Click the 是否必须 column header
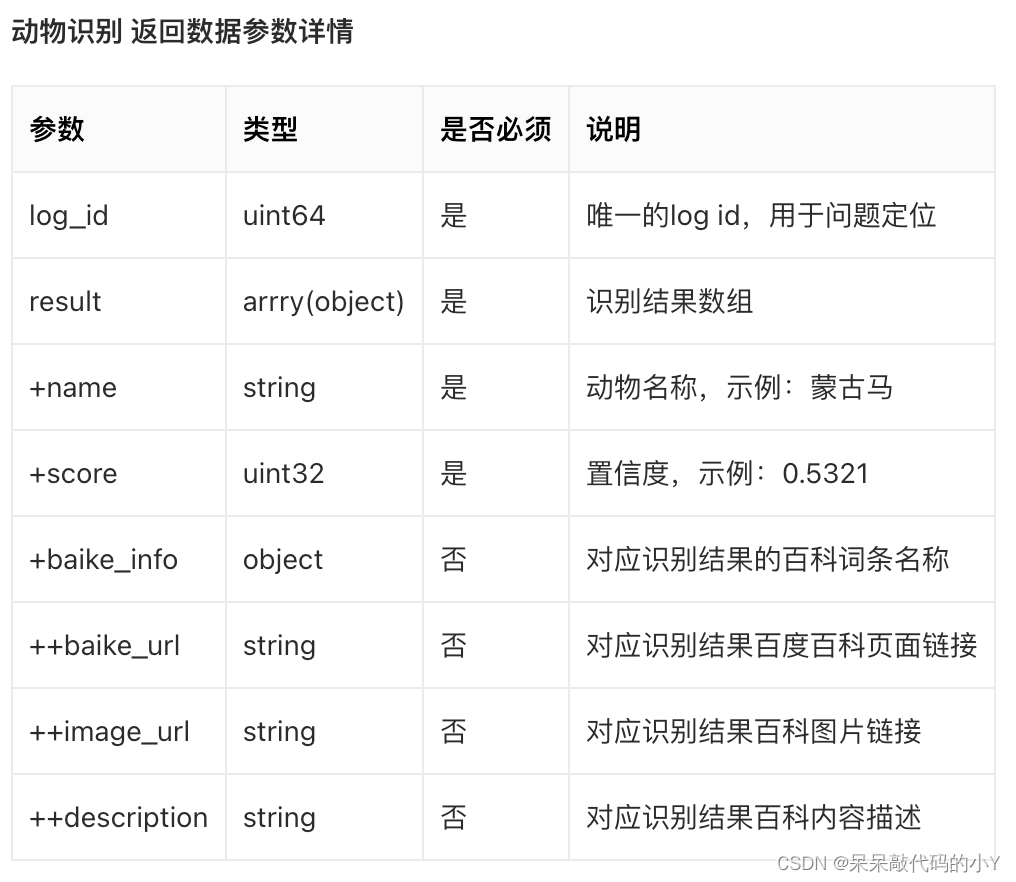 [x=495, y=129]
